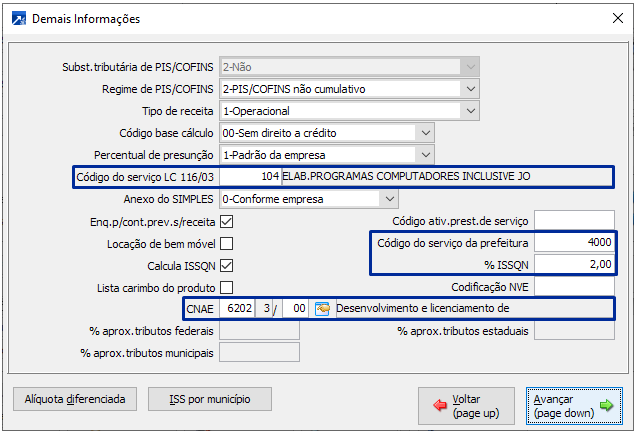
Task: Click the % ISSQN value field
Action: (574, 264)
